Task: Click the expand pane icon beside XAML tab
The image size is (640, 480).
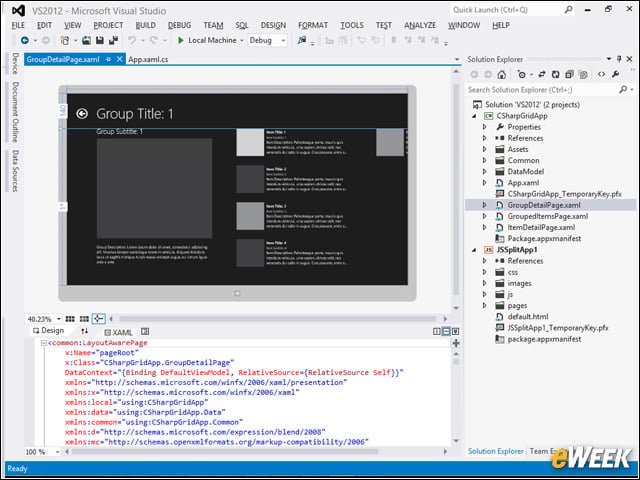Action: pyautogui.click(x=145, y=331)
